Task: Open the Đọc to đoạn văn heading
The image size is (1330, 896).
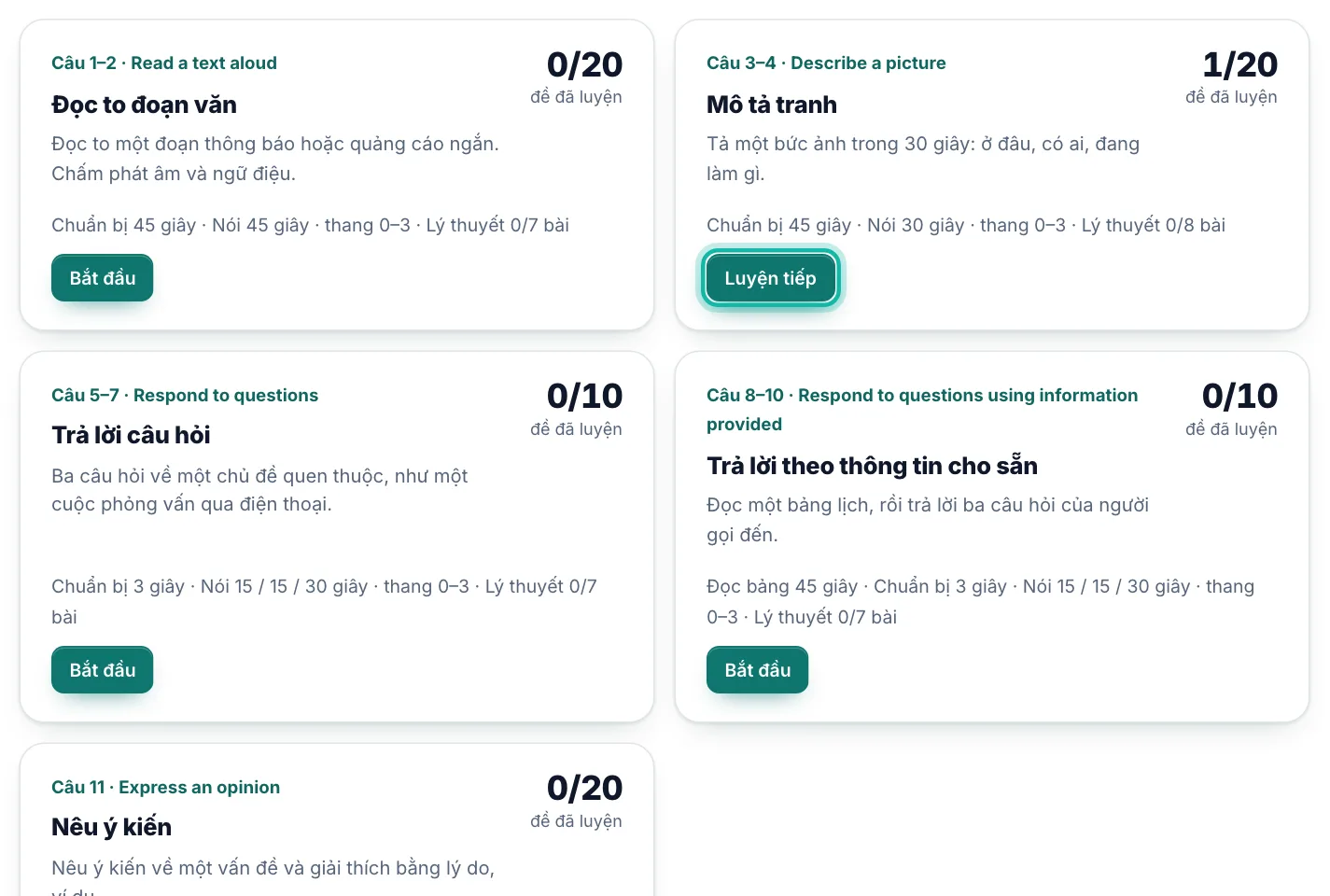Action: [x=144, y=105]
